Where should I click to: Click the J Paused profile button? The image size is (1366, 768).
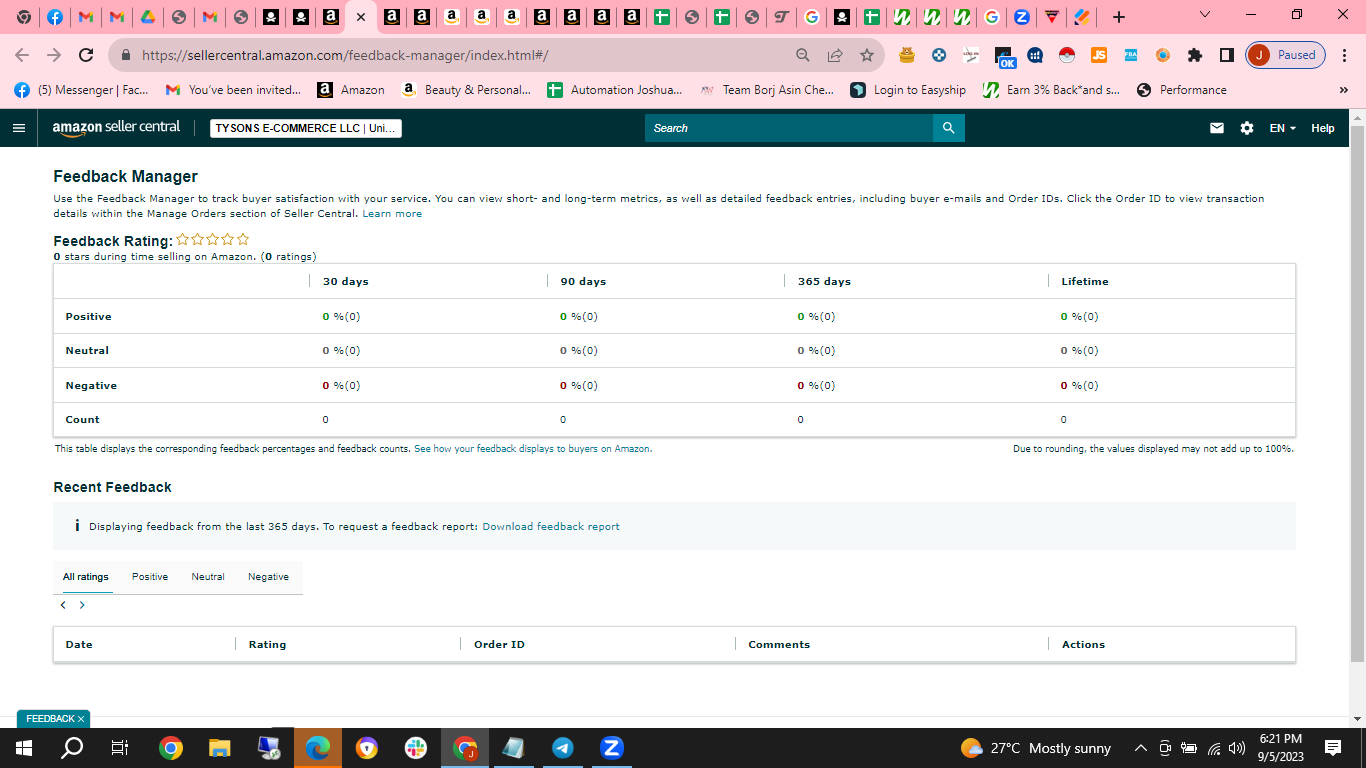1285,55
